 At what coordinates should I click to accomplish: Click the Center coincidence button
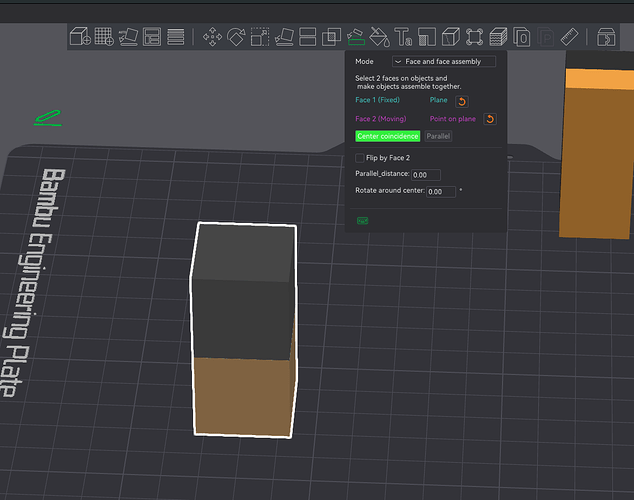pos(387,136)
